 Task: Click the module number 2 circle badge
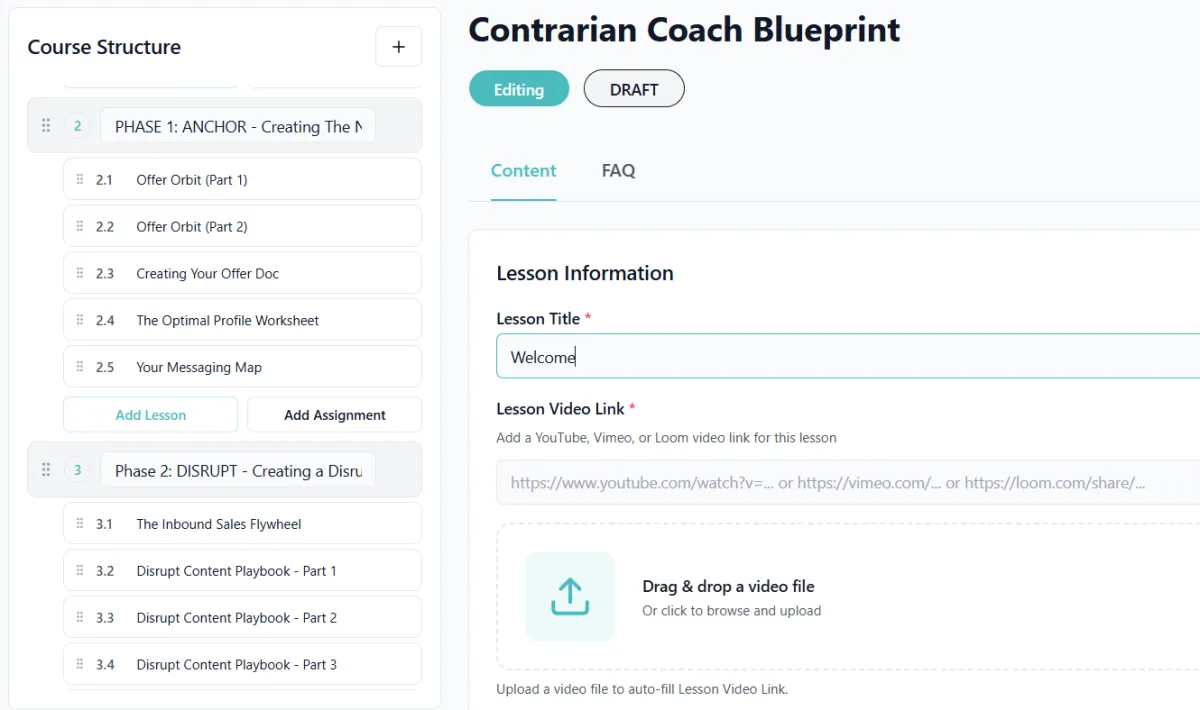[77, 126]
